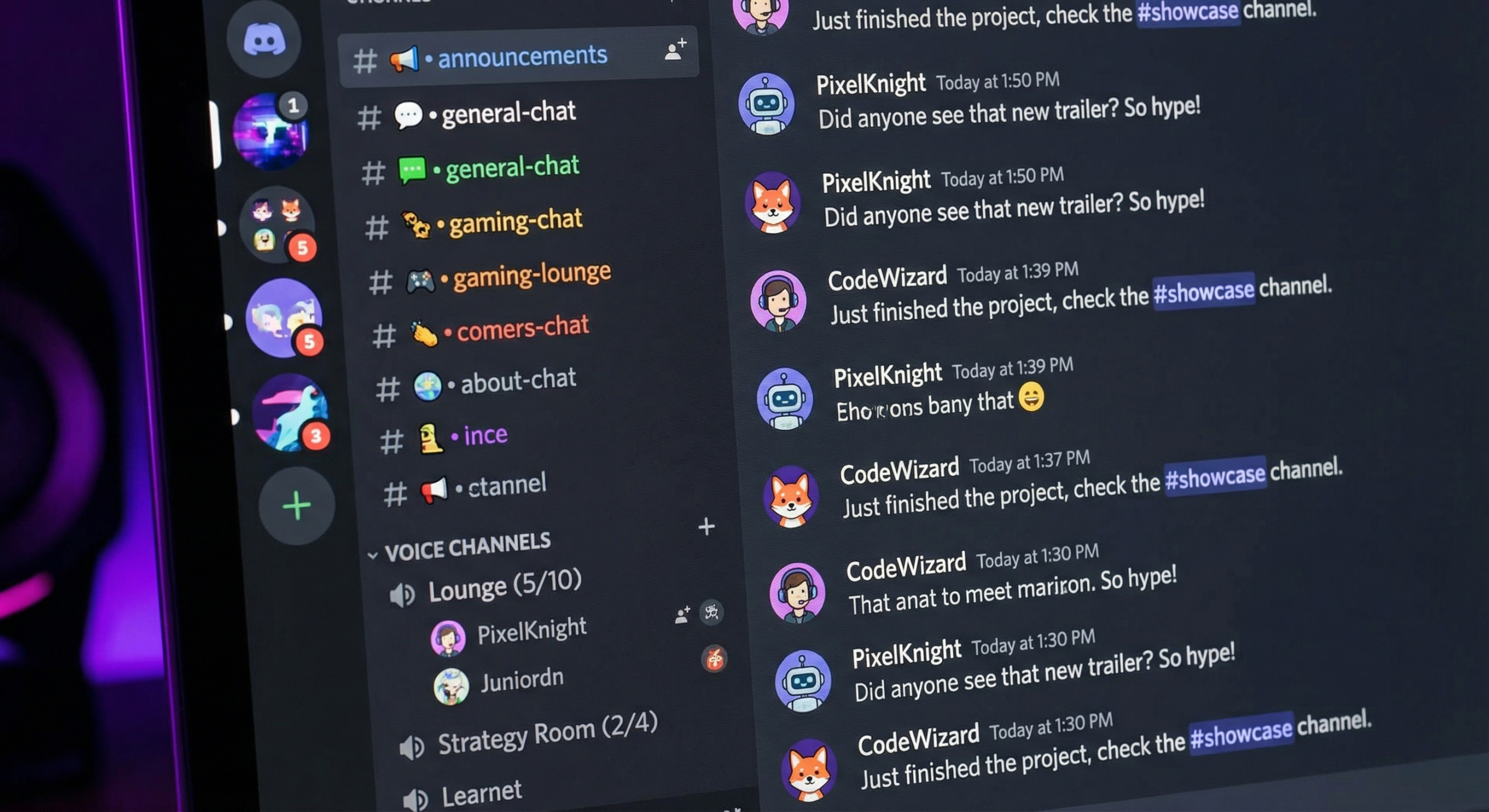Viewport: 1489px width, 812px height.
Task: Click CodeWizard username at 1:30 PM meet message
Action: point(906,566)
